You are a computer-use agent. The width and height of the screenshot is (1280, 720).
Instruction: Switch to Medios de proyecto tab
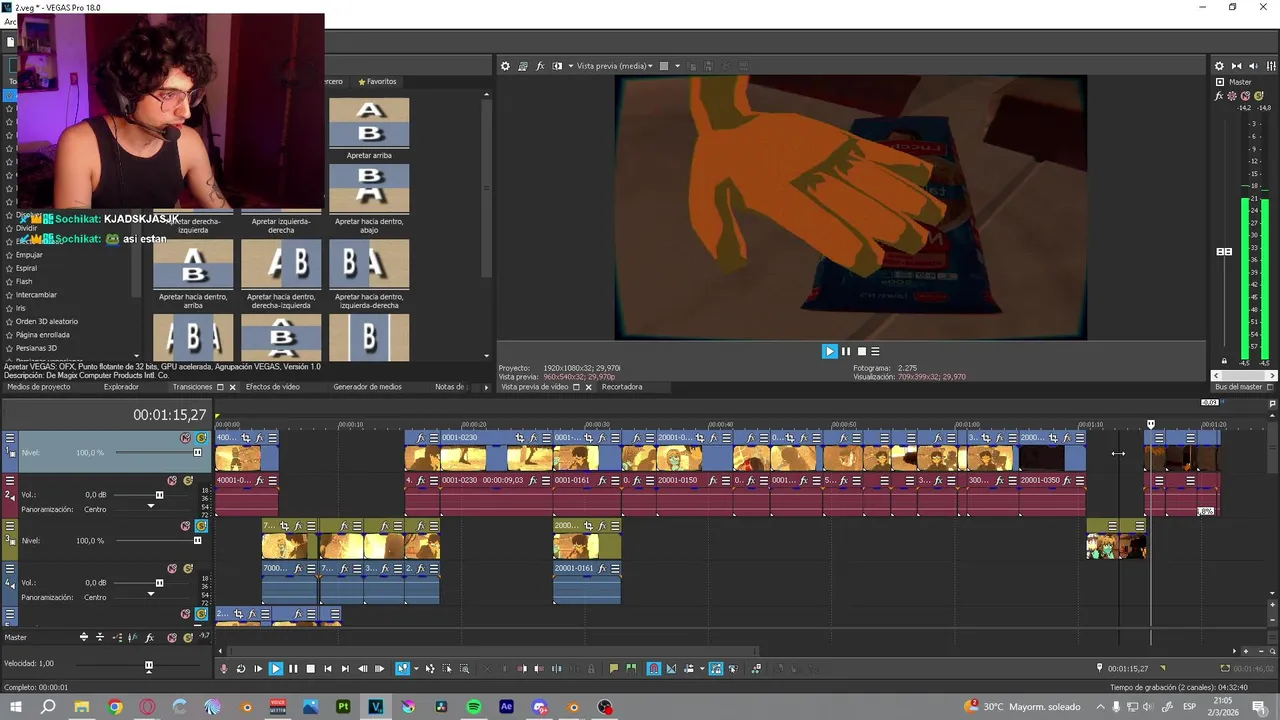(39, 387)
